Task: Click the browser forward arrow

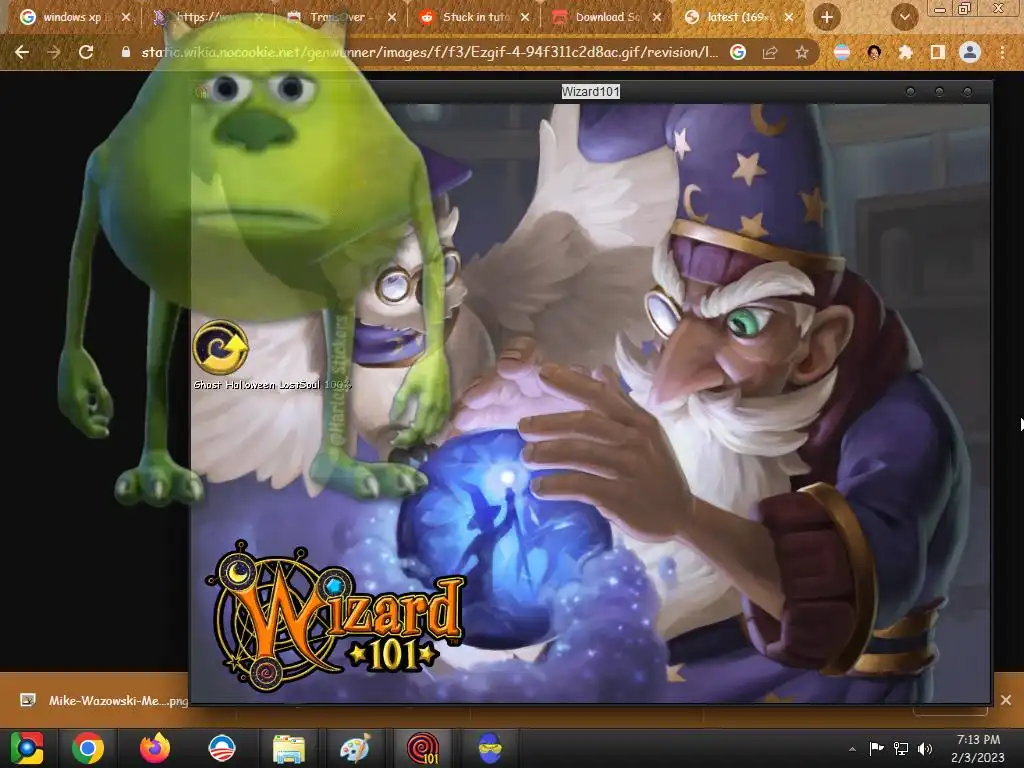Action: pyautogui.click(x=54, y=52)
